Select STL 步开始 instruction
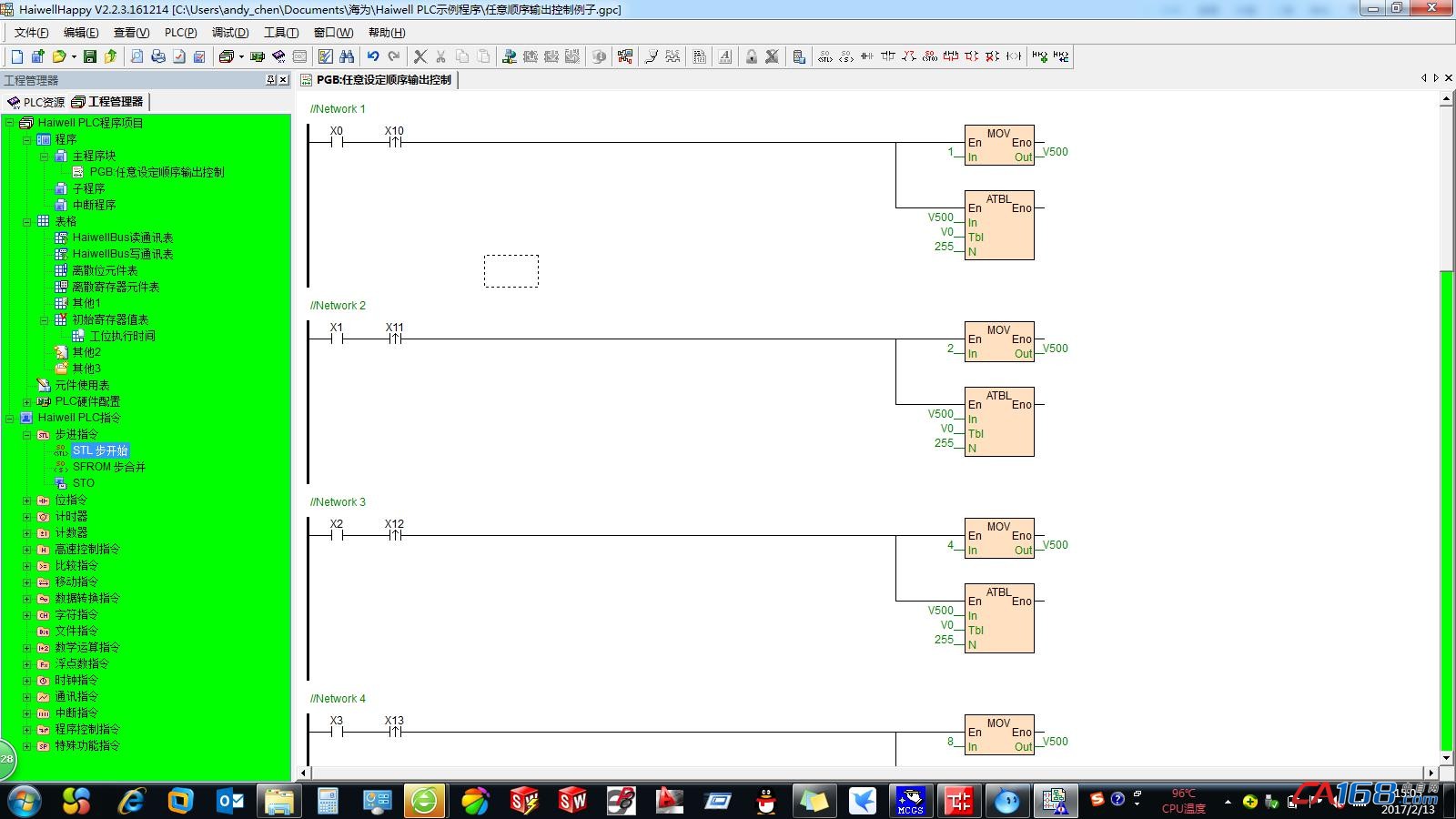 point(100,450)
